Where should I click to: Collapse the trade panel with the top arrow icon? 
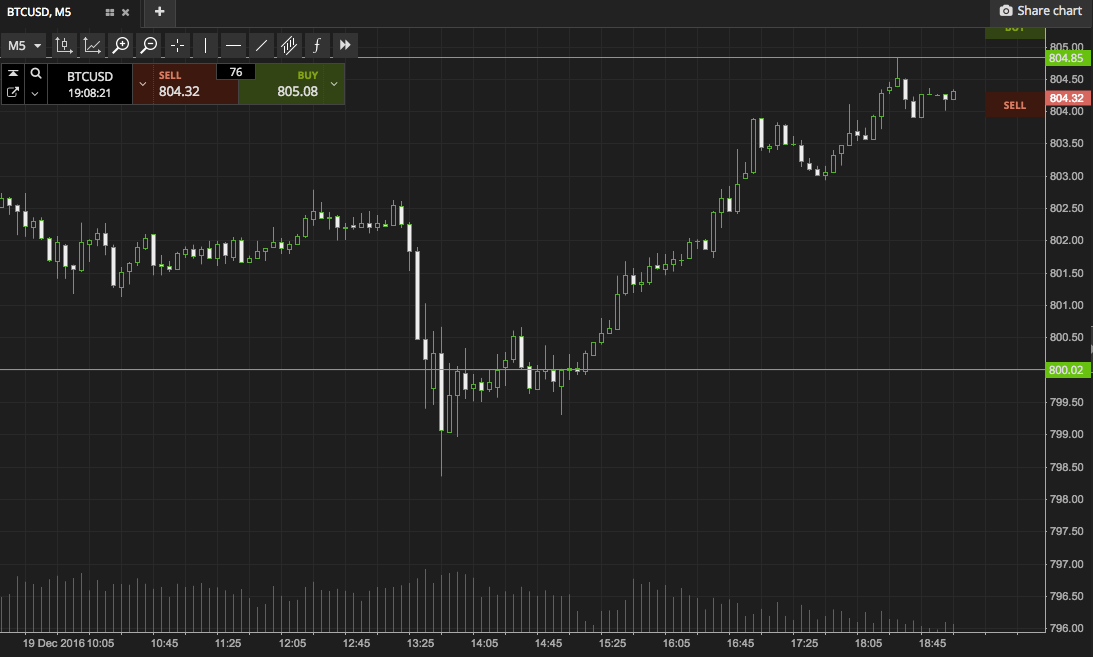pos(13,73)
